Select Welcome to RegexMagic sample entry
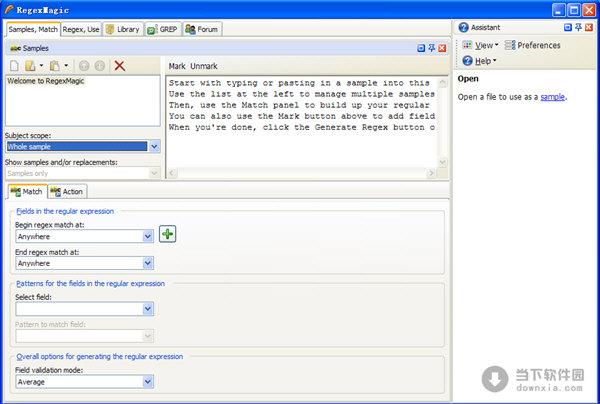Viewport: 600px width, 404px height. (x=46, y=81)
